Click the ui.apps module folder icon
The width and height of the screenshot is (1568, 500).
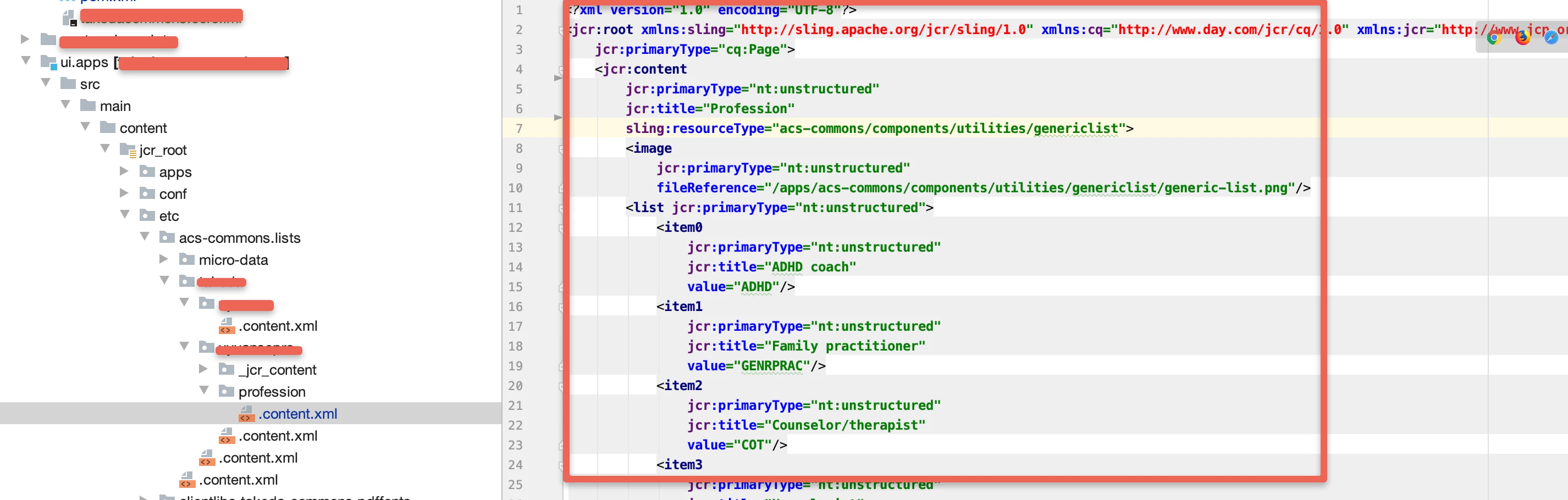click(x=49, y=62)
